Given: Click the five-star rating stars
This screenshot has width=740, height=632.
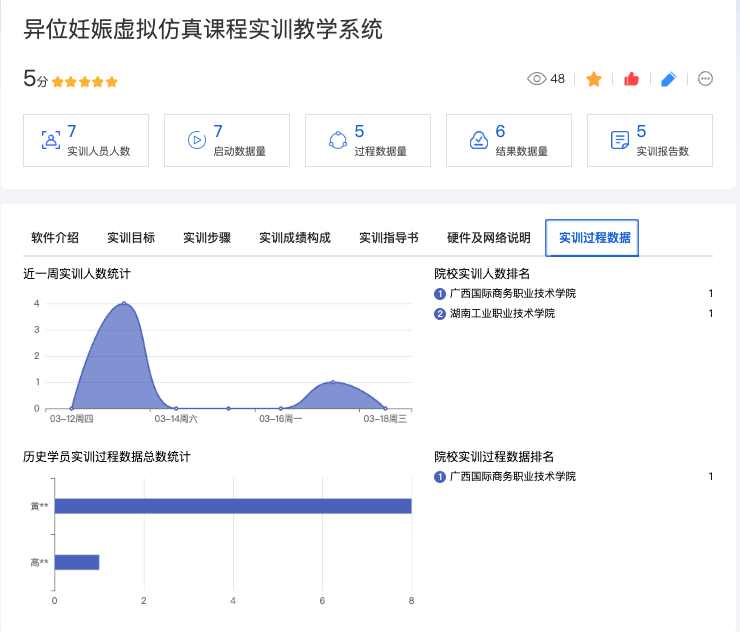Looking at the screenshot, I should 85,82.
